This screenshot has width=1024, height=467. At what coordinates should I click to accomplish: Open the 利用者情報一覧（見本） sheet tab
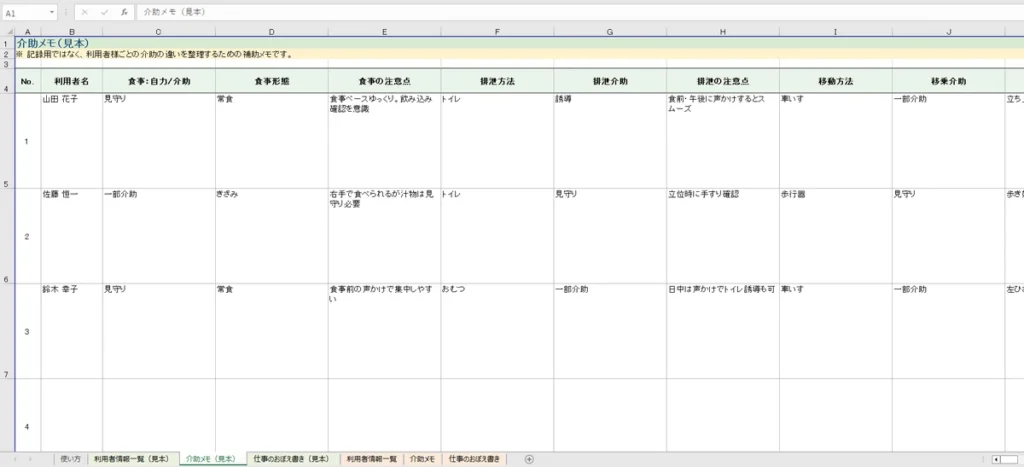click(131, 459)
